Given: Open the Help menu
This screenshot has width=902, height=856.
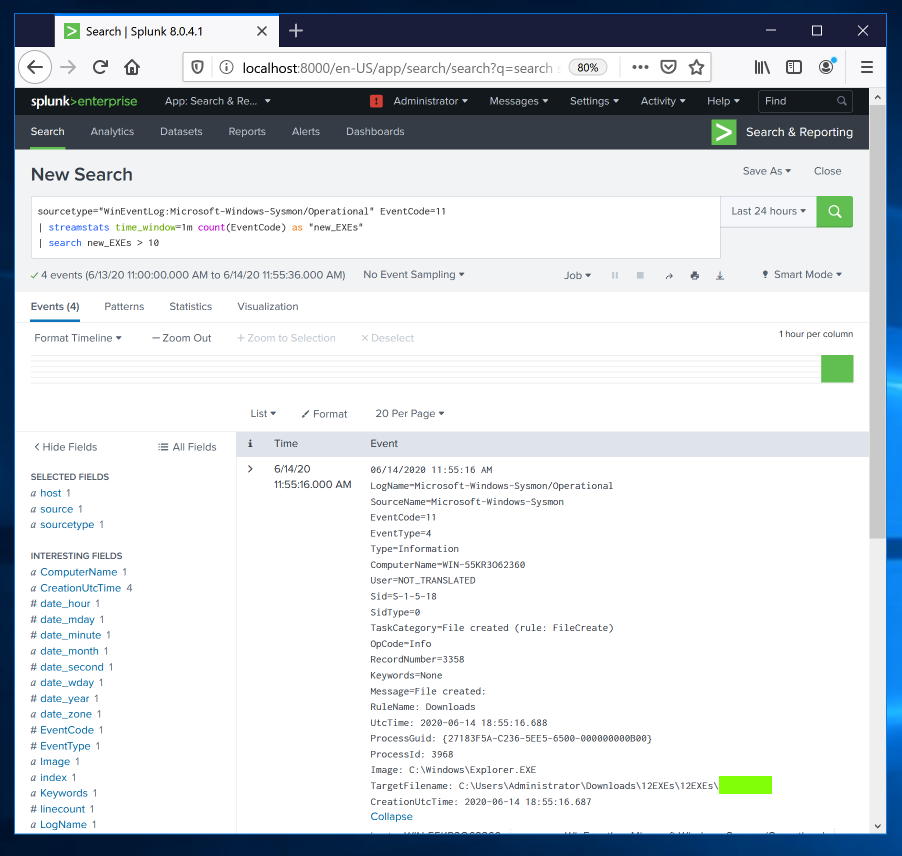Looking at the screenshot, I should (x=723, y=101).
